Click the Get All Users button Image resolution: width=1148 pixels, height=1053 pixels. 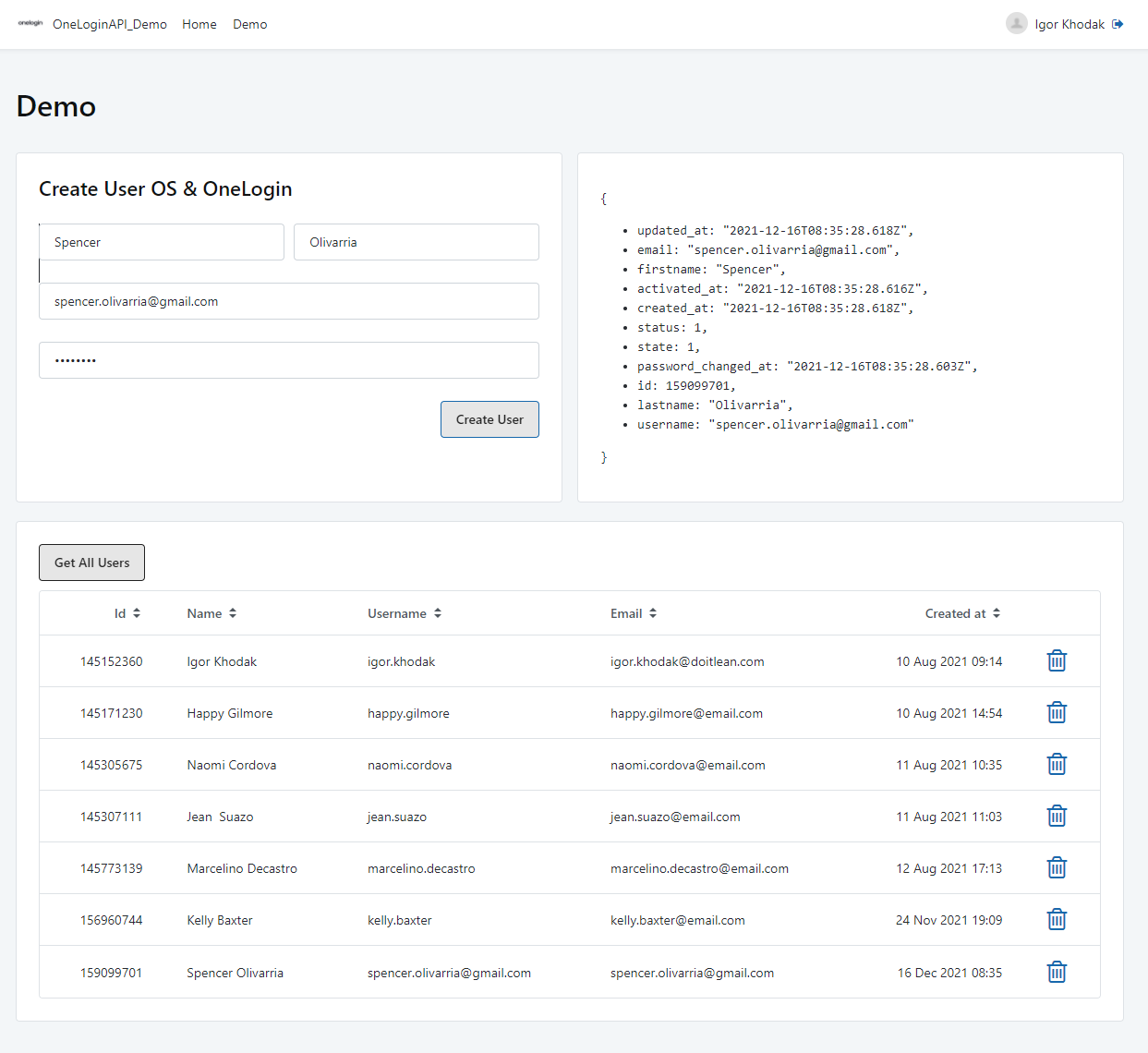[x=91, y=563]
